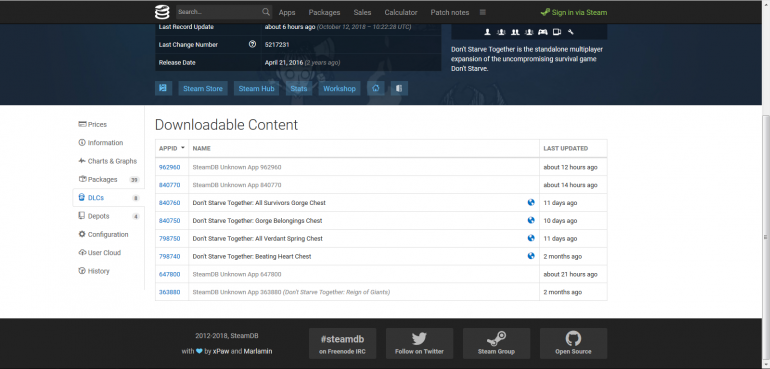Open app ID 798740 link
The height and width of the screenshot is (369, 770).
169,256
